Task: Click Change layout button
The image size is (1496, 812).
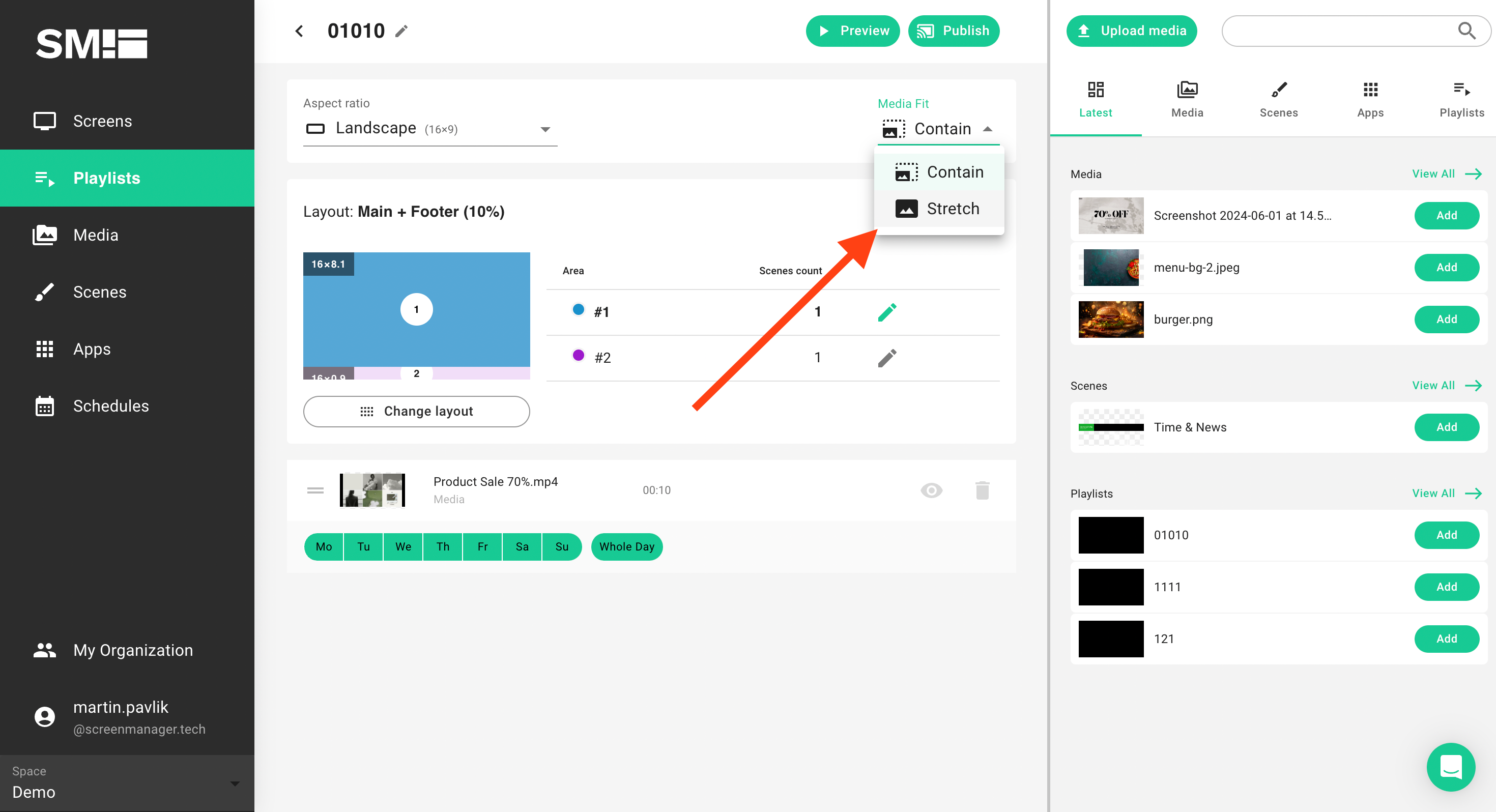Action: click(417, 410)
